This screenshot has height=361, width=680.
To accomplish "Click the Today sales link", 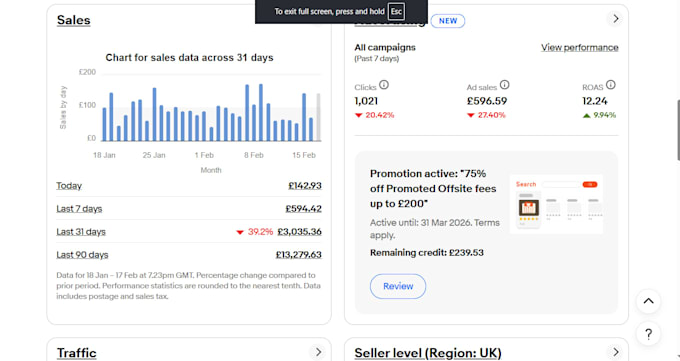I will coord(69,186).
